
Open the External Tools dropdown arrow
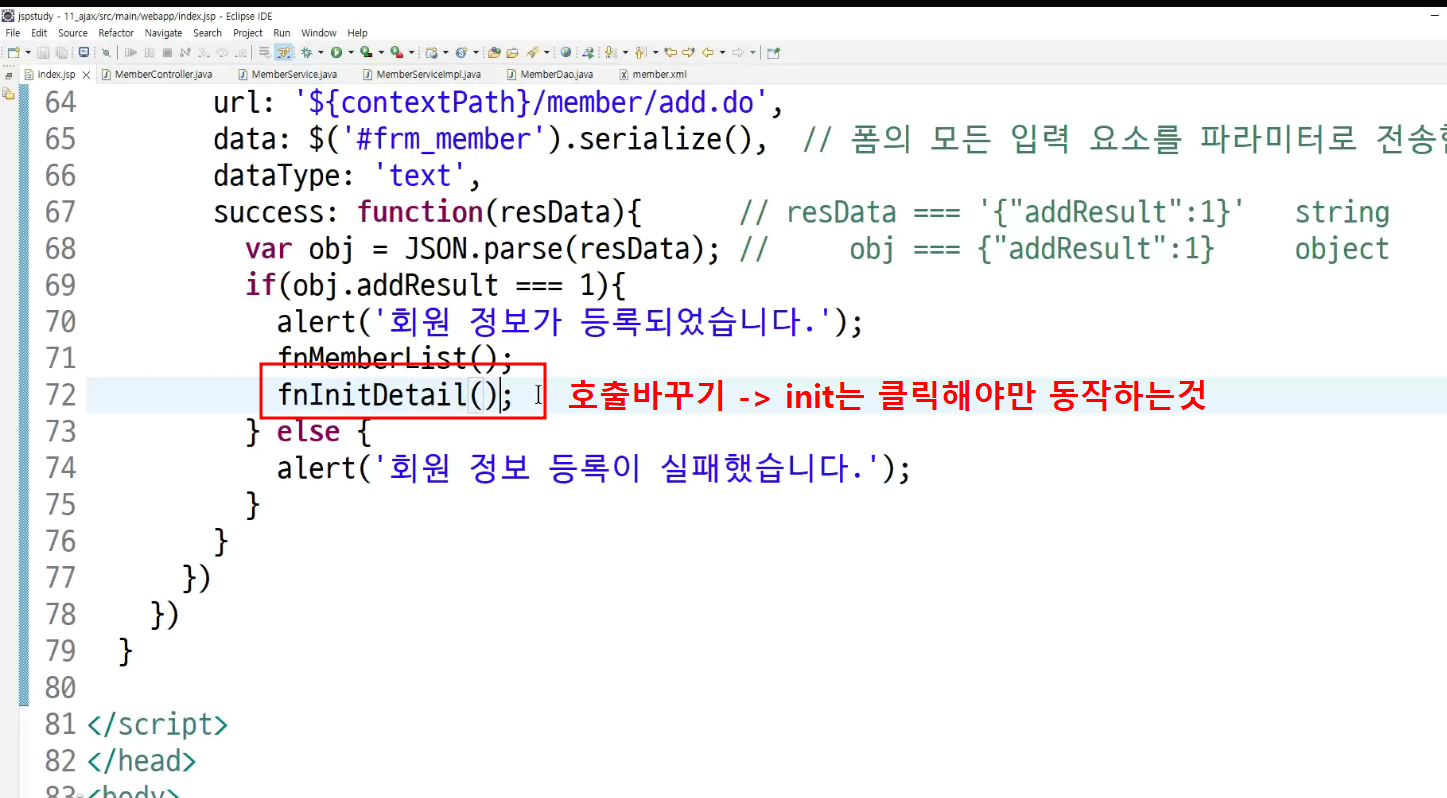411,52
